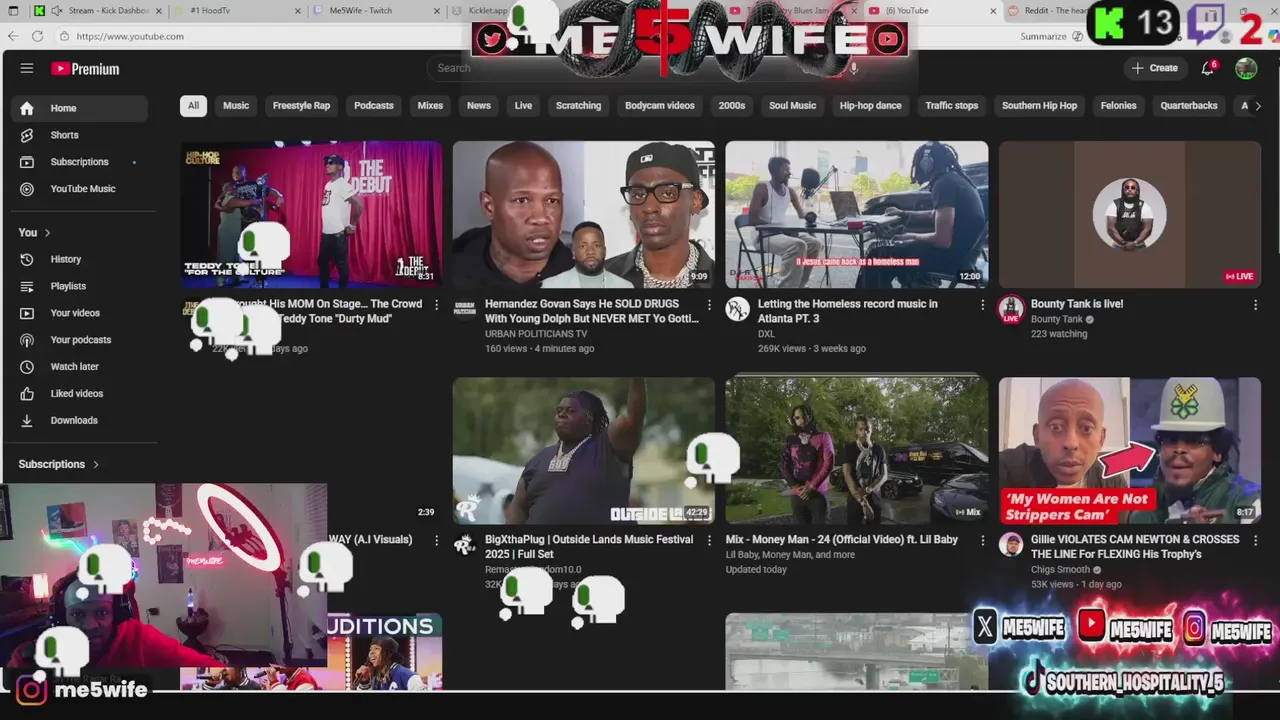This screenshot has width=1280, height=720.
Task: Select the Podcasts chip
Action: (374, 106)
